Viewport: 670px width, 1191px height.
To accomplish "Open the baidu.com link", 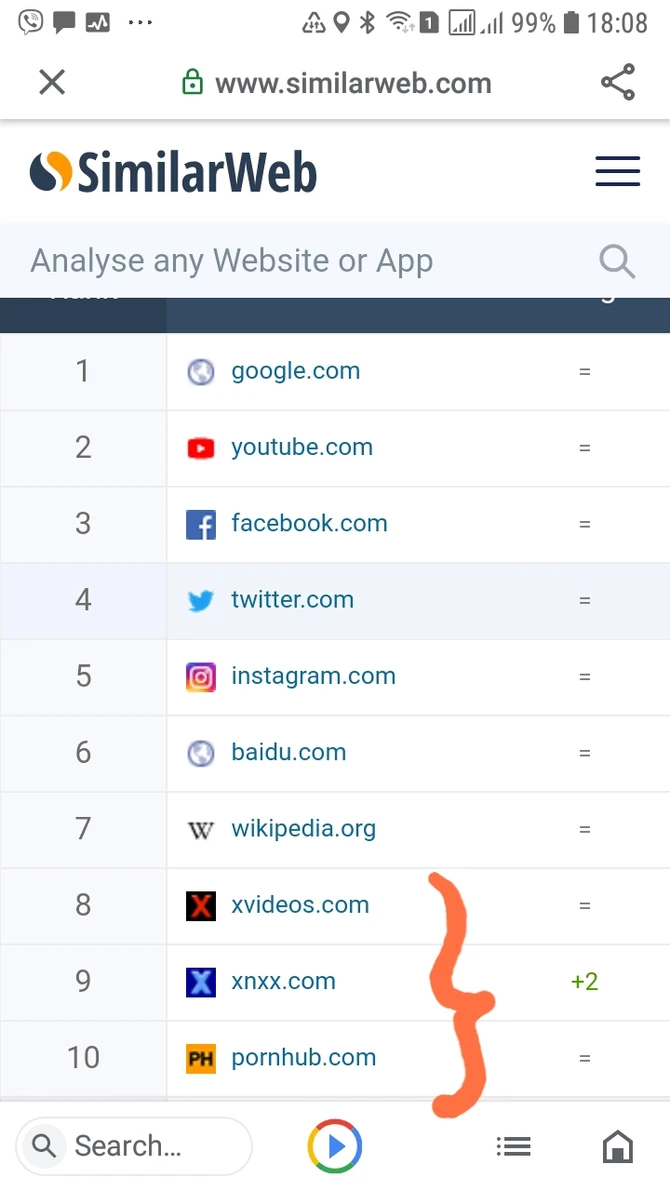I will click(x=288, y=753).
